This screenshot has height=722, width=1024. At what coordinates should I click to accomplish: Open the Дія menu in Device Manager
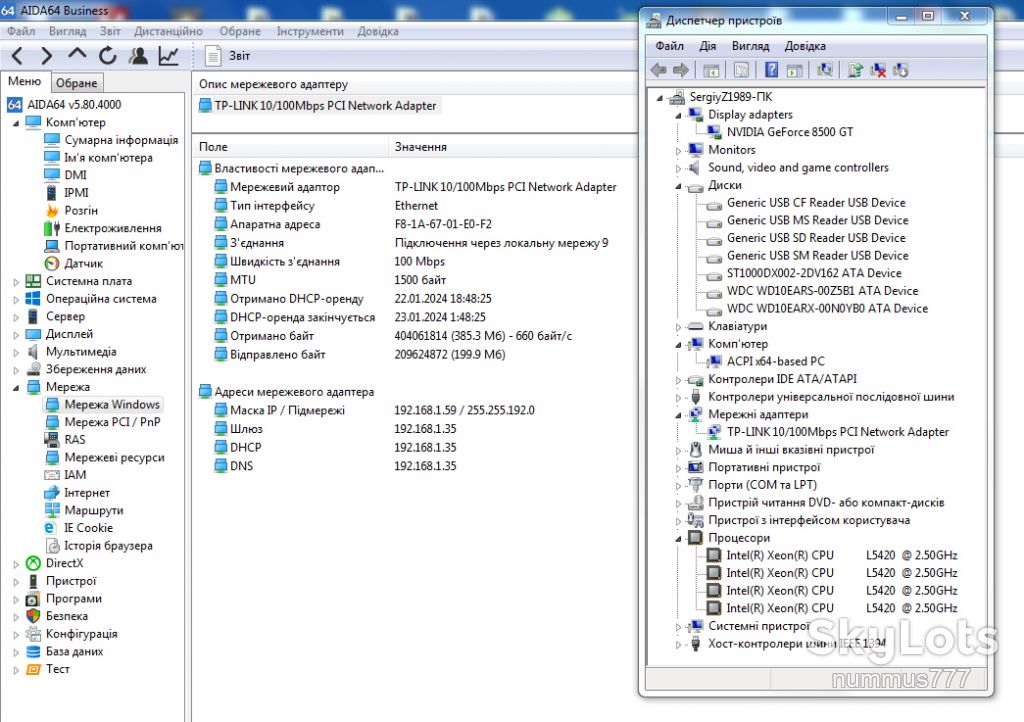707,46
